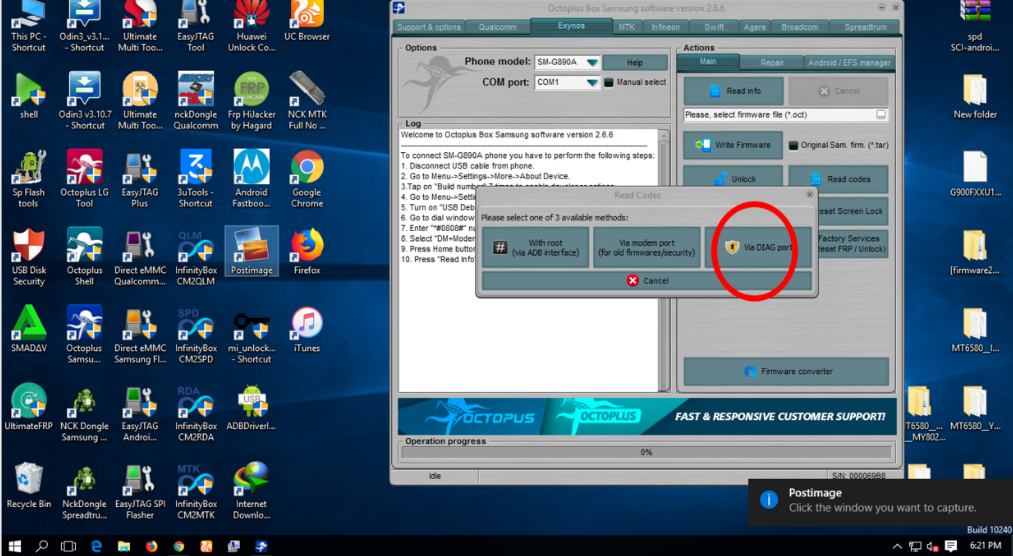Viewport: 1013px width, 556px height.
Task: Expand the COM port dropdown
Action: coord(592,83)
